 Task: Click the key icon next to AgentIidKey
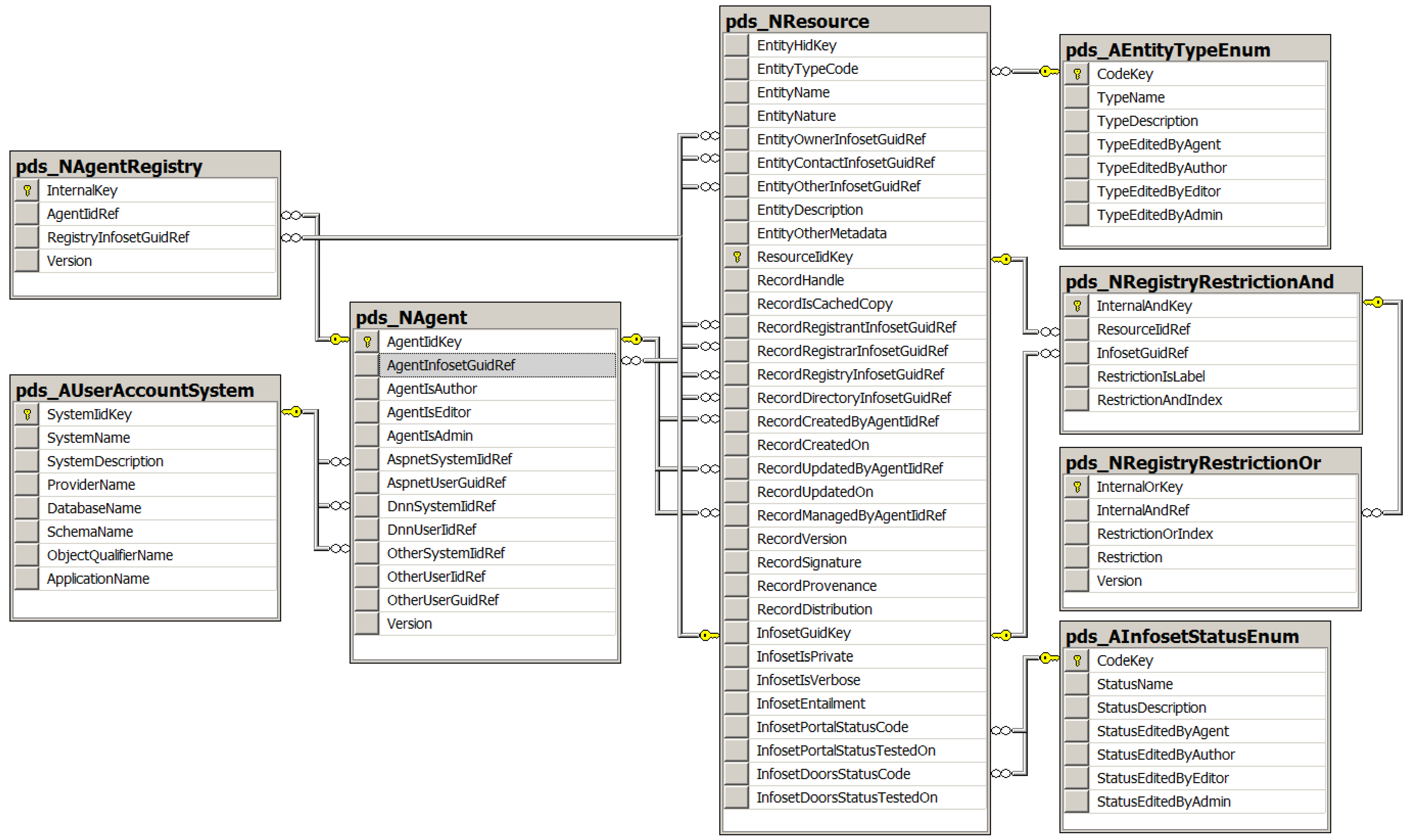click(367, 341)
